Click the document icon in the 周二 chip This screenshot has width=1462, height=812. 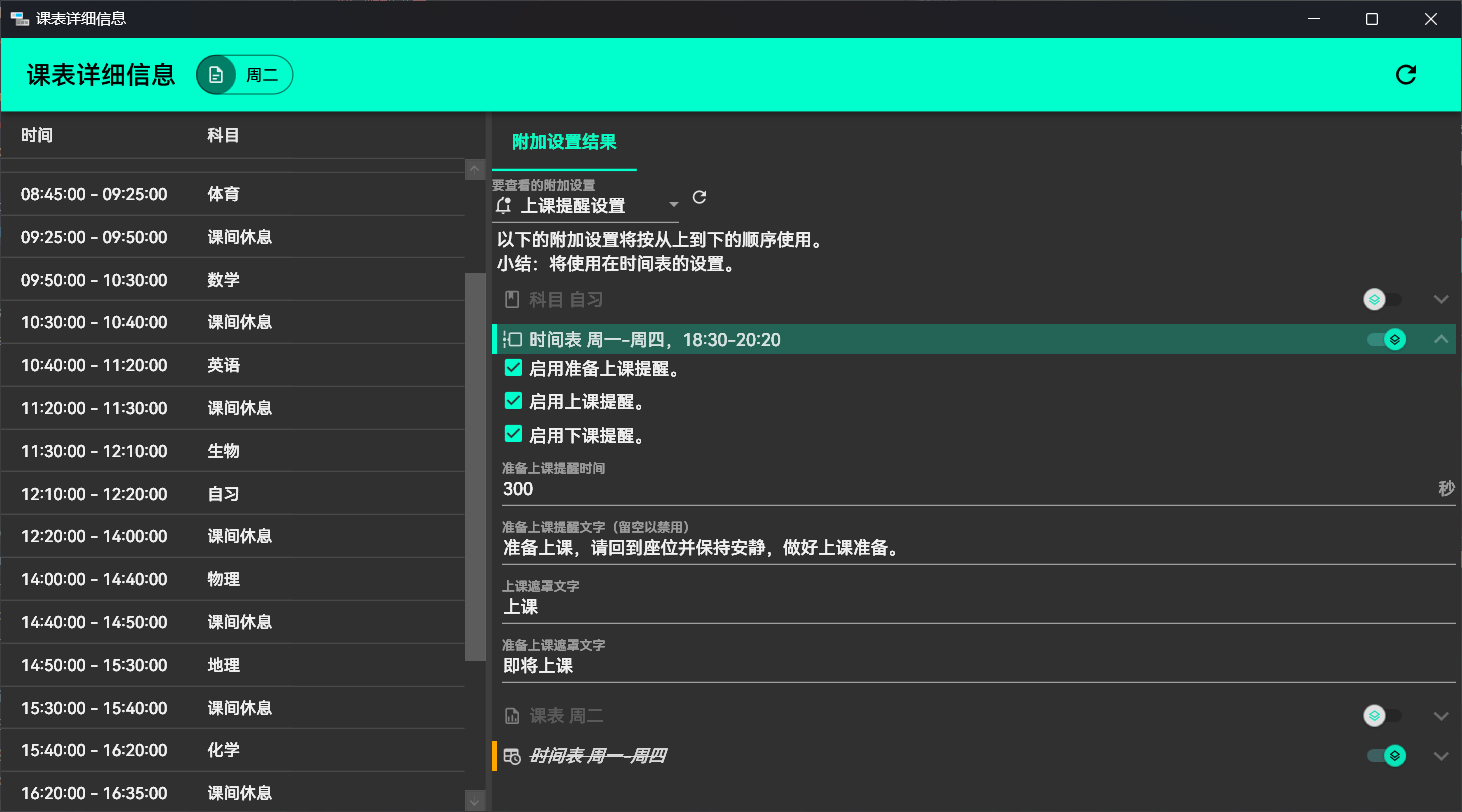click(216, 75)
